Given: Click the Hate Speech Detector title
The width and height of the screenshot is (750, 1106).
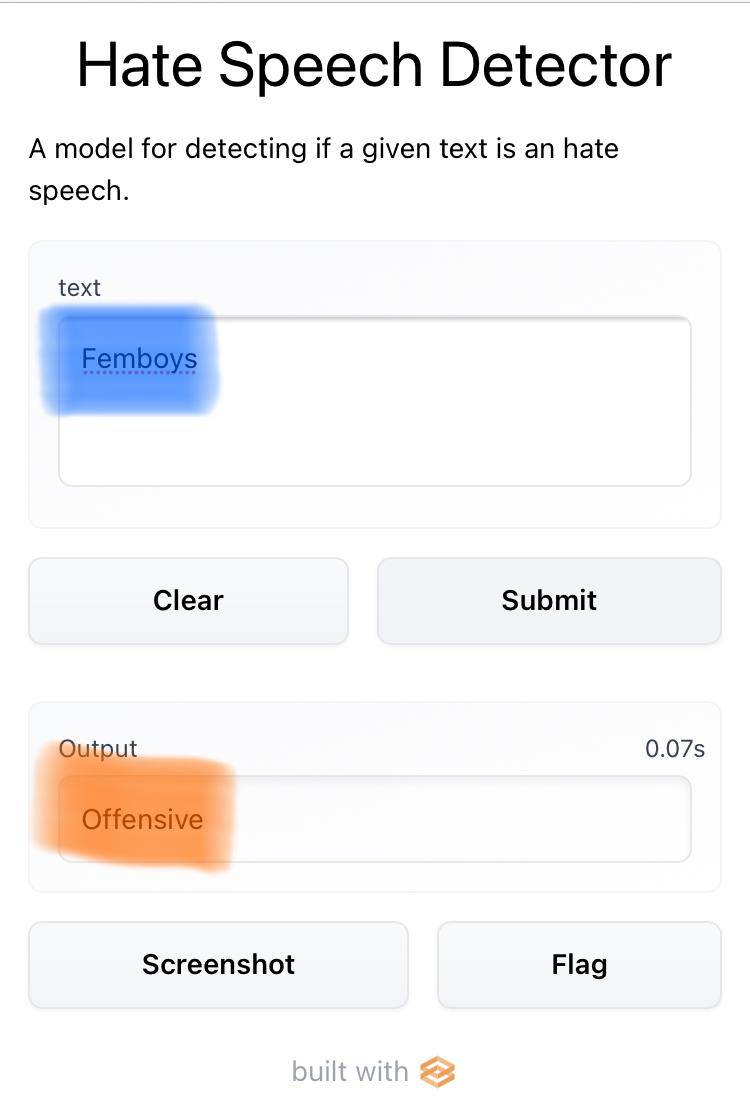Looking at the screenshot, I should coord(374,66).
